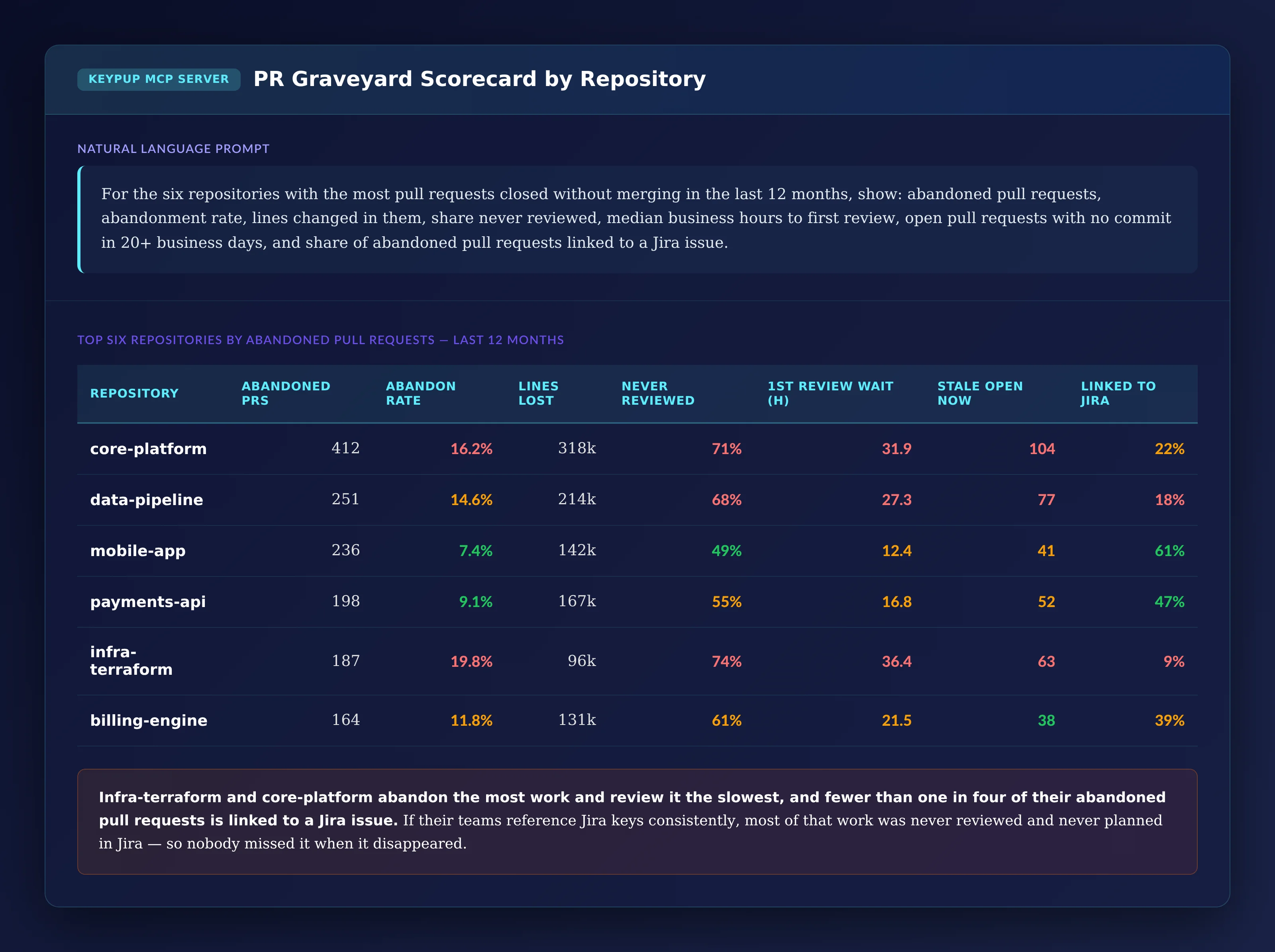Viewport: 1275px width, 952px height.
Task: Click core-platform's 412 abandoned PRs value
Action: (346, 449)
